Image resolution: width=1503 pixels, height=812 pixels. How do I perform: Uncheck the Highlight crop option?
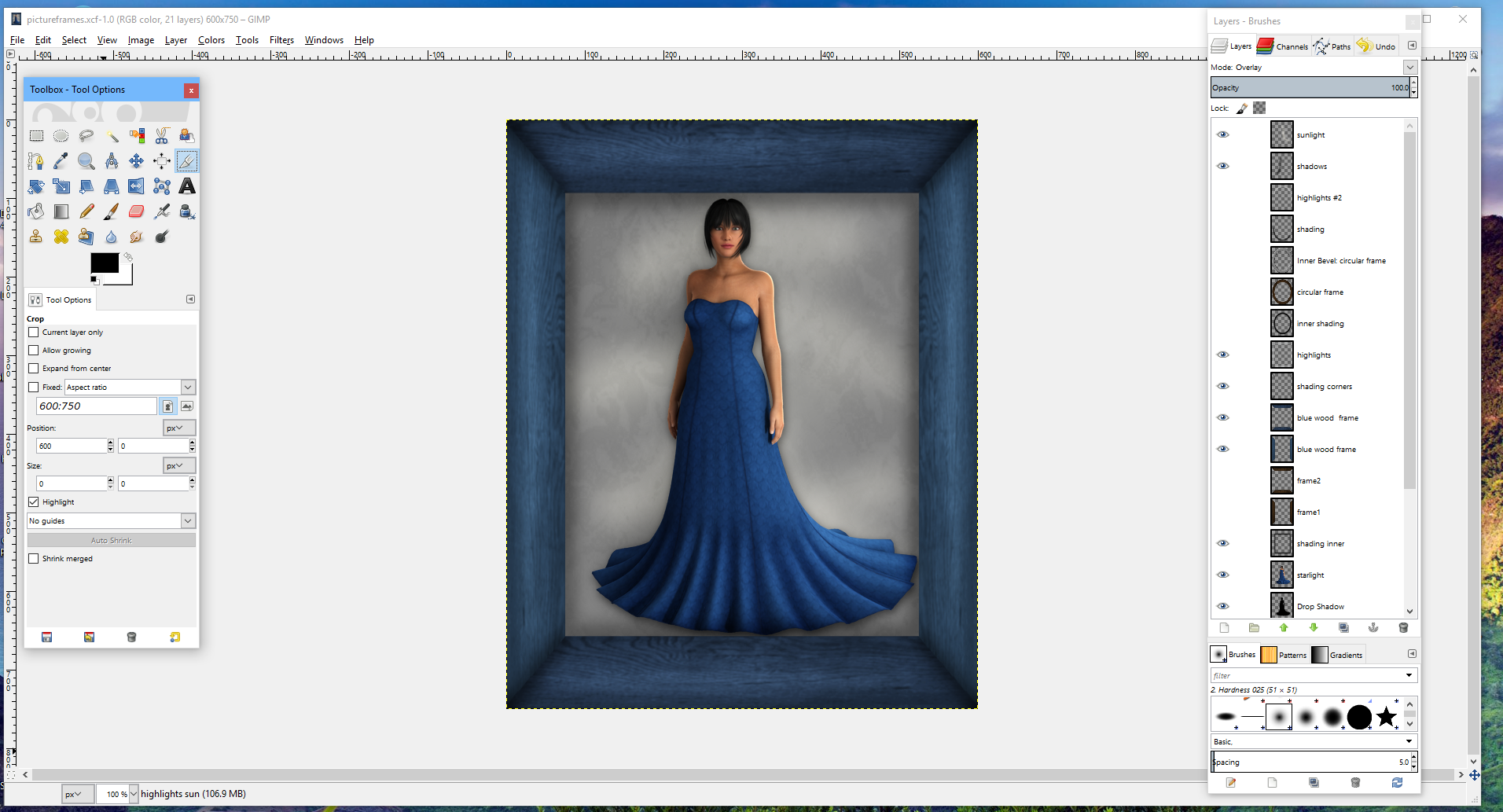34,502
